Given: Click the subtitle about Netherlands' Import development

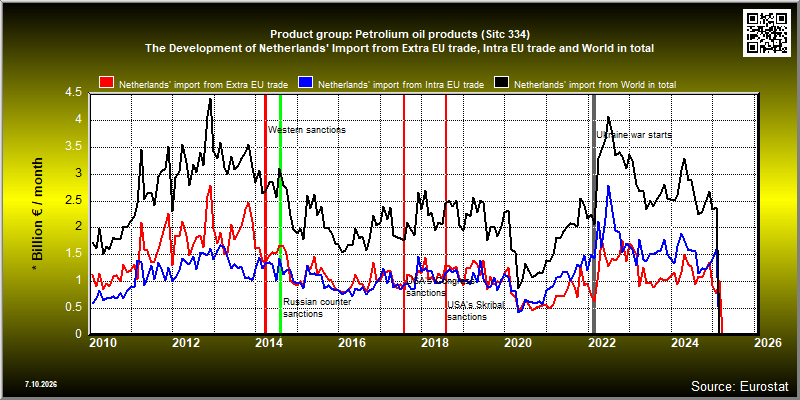Looking at the screenshot, I should [x=400, y=49].
